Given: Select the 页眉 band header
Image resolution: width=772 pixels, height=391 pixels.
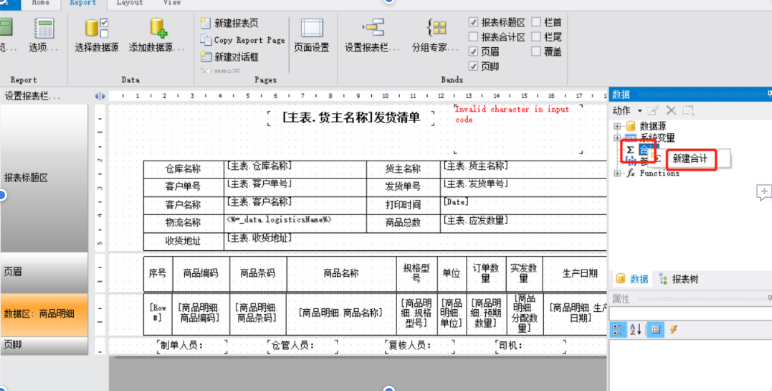Looking at the screenshot, I should coord(44,272).
